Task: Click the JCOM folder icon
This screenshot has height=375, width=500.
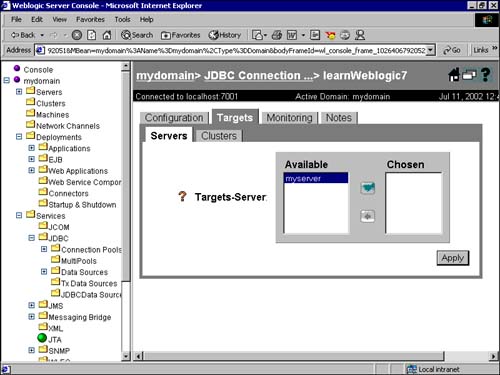Action: 43,225
